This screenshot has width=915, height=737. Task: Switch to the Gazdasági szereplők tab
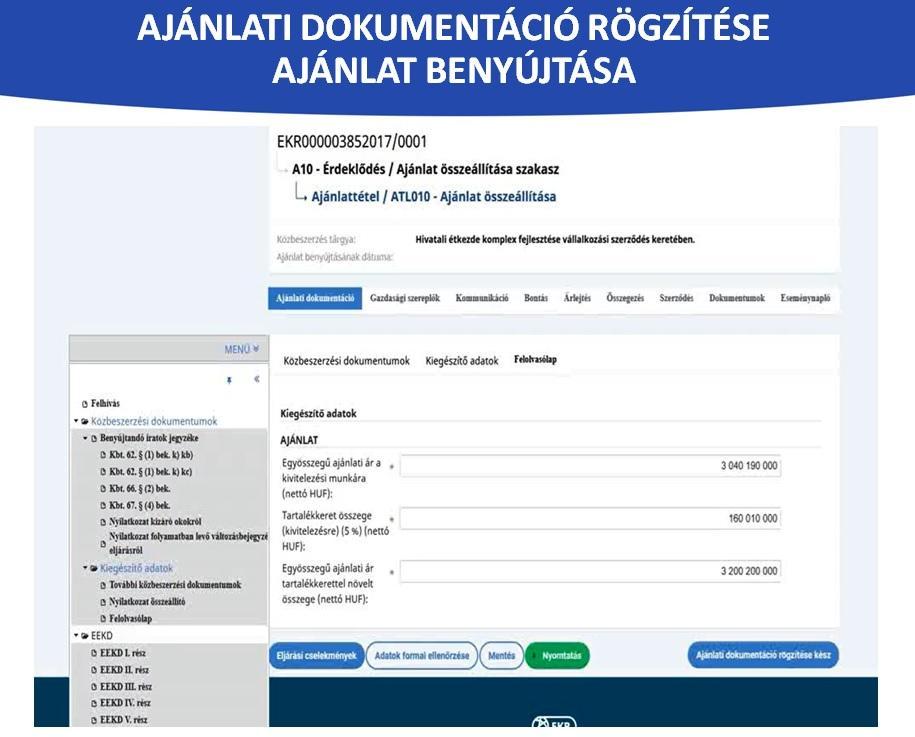(405, 298)
